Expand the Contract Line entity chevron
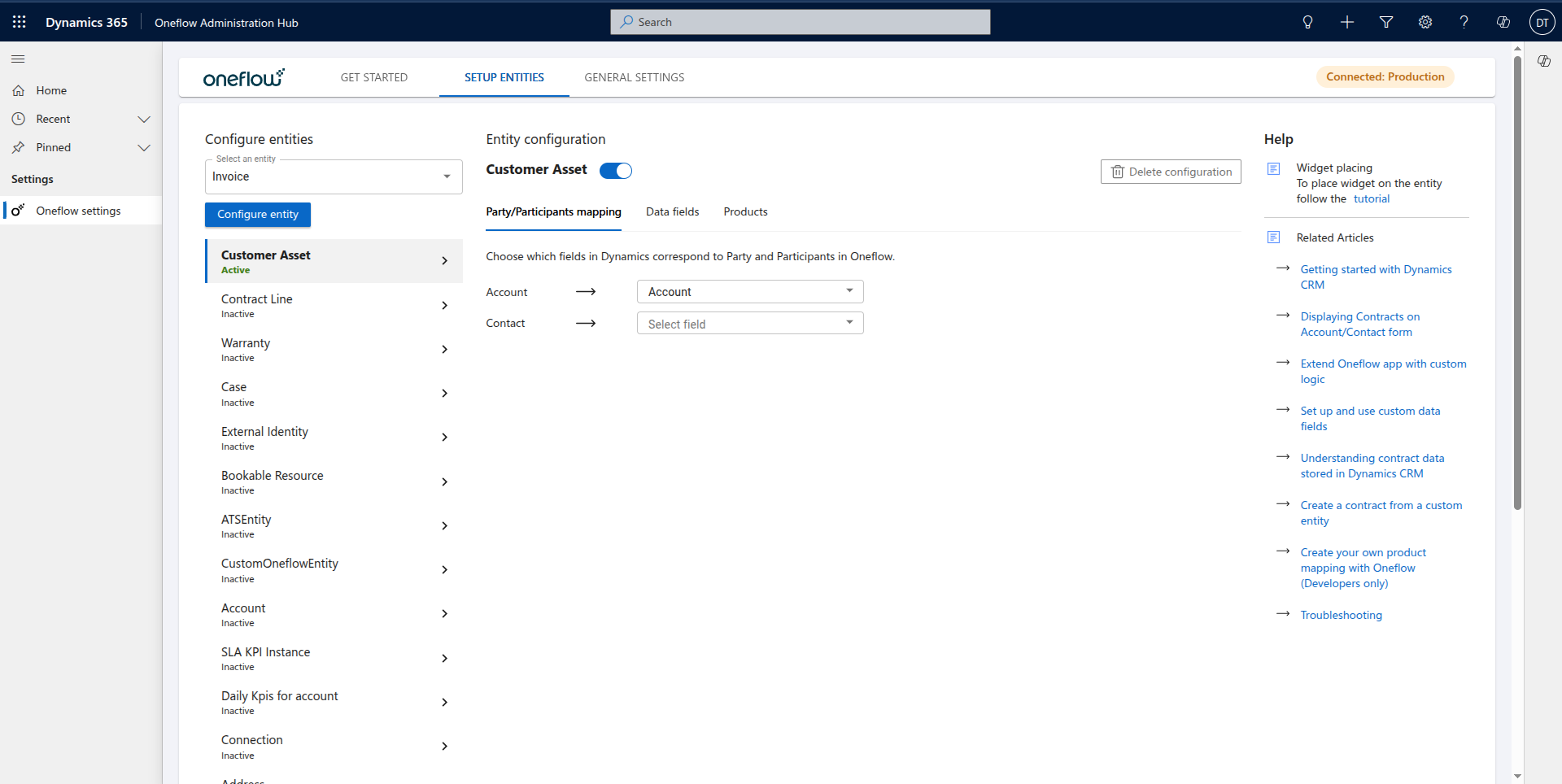 click(444, 306)
